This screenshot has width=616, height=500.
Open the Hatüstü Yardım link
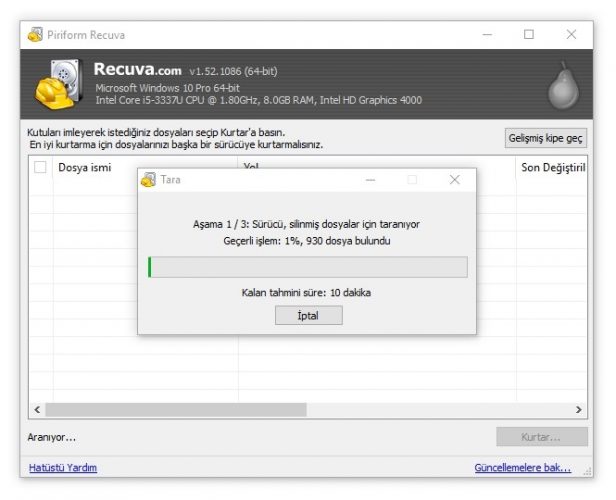(x=63, y=467)
